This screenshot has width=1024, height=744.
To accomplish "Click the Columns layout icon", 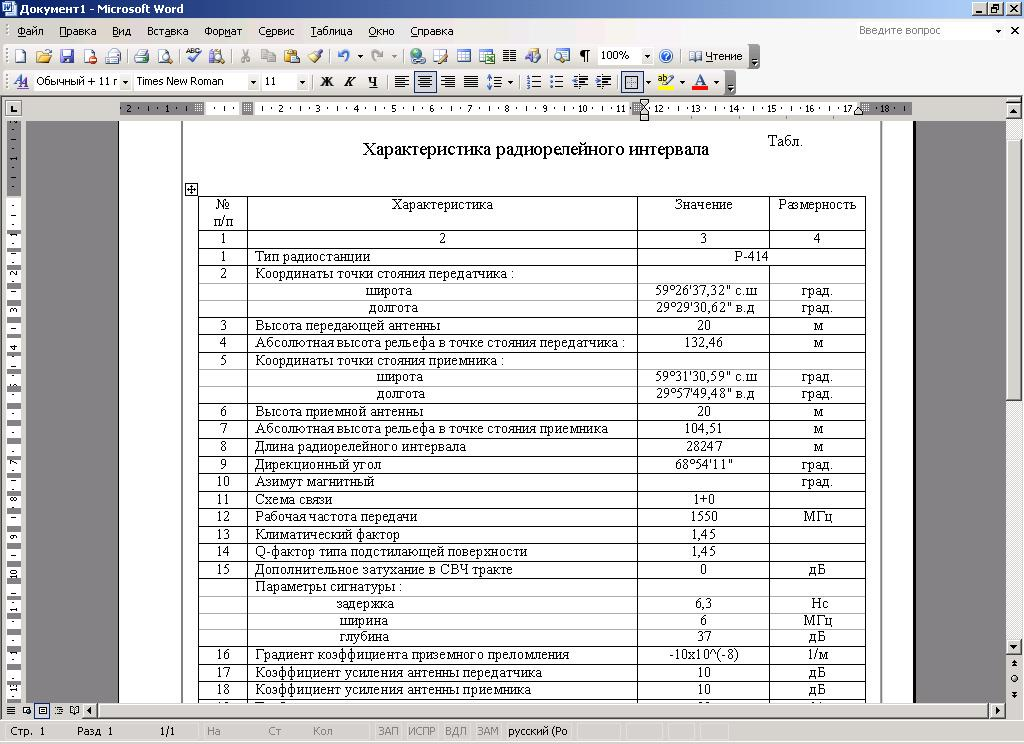I will tap(509, 56).
